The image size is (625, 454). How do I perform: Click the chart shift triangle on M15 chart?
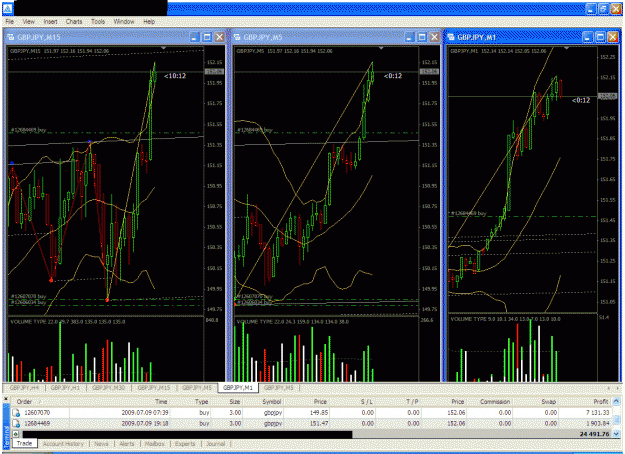(x=163, y=48)
